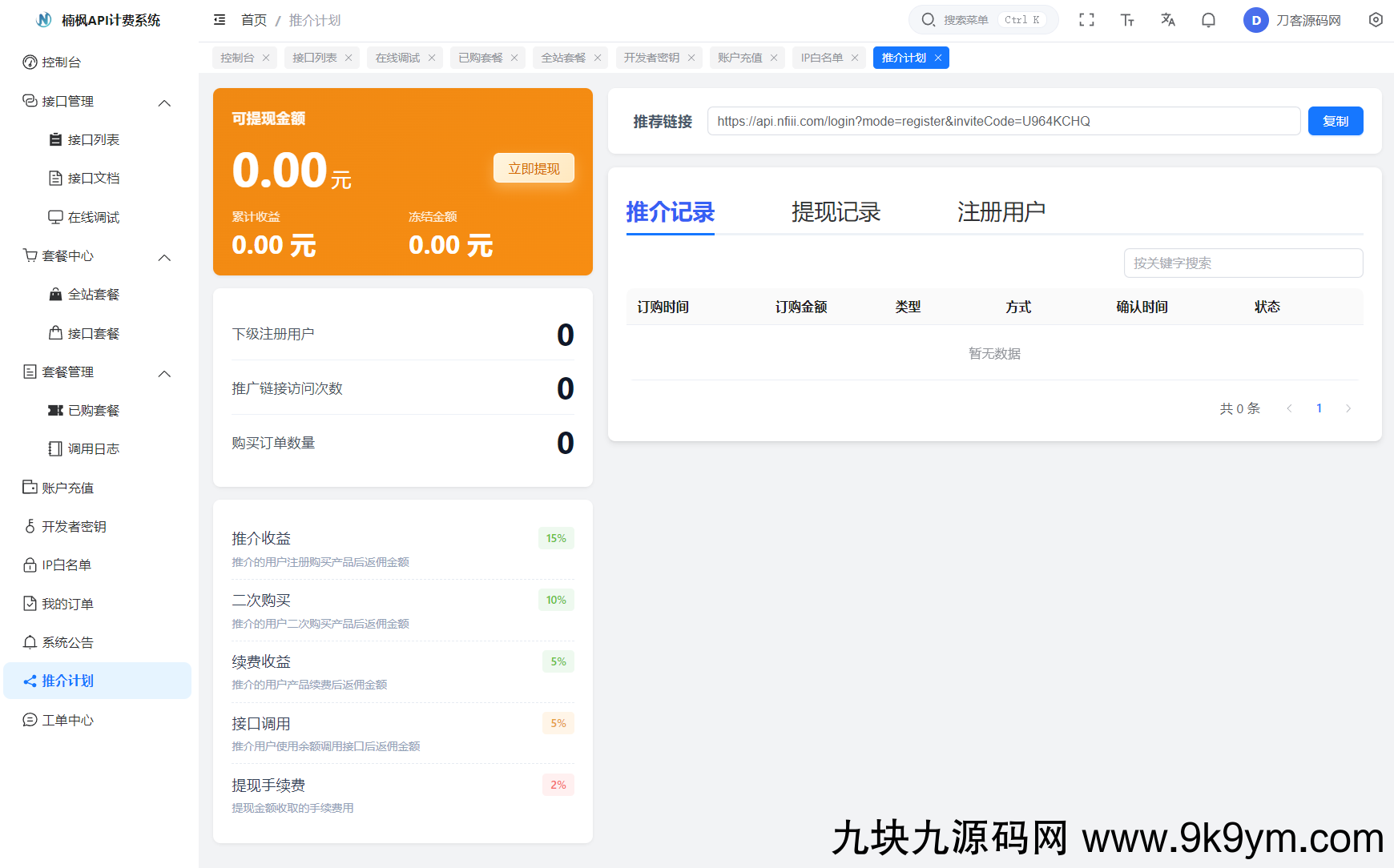The height and width of the screenshot is (868, 1394).
Task: Open the hexagon settings icon
Action: [1376, 20]
